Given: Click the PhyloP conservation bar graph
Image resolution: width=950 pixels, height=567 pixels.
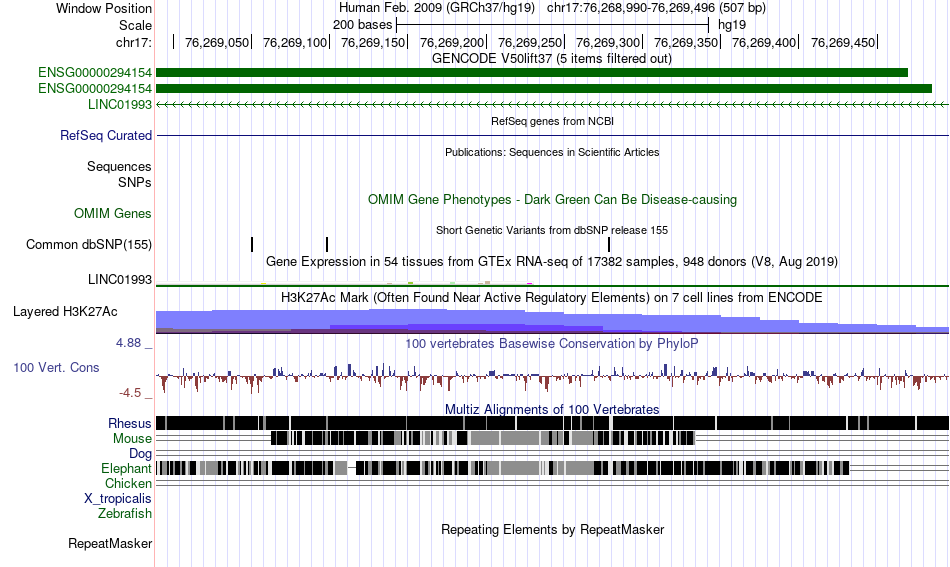Looking at the screenshot, I should coord(553,378).
